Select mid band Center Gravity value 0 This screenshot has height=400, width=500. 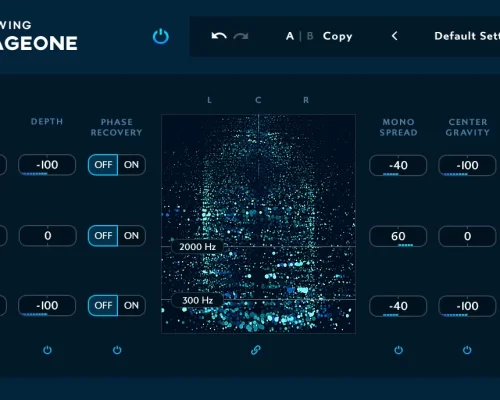467,236
